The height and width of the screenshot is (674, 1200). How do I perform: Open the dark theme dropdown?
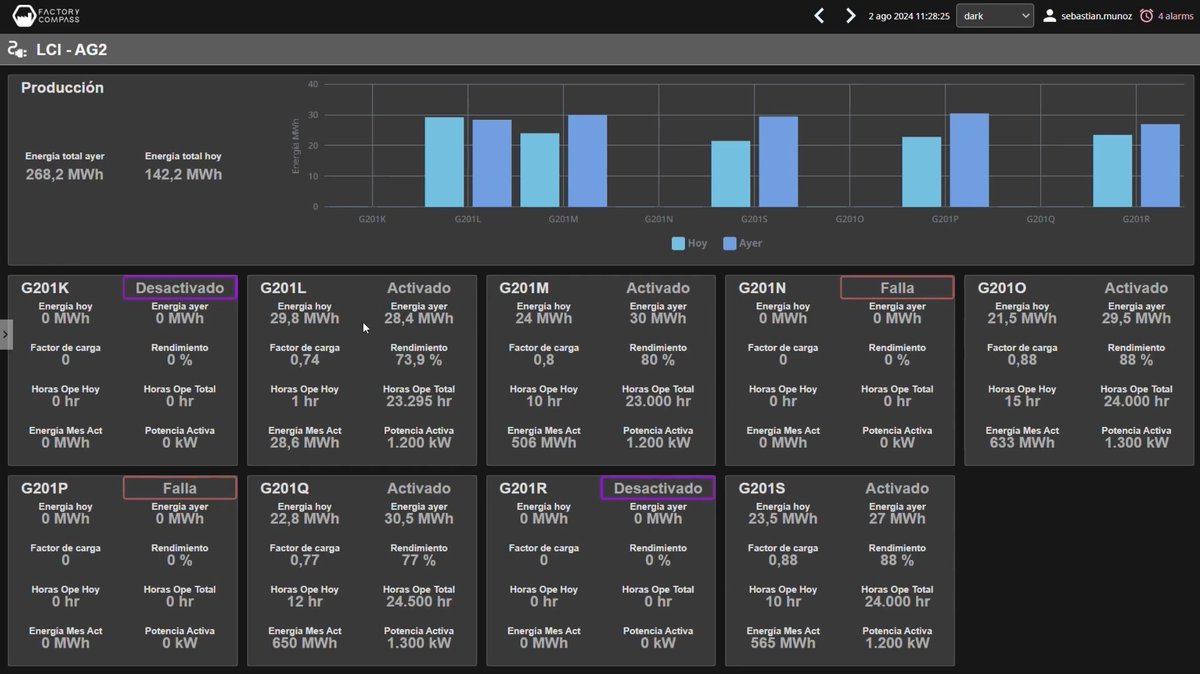coord(995,16)
